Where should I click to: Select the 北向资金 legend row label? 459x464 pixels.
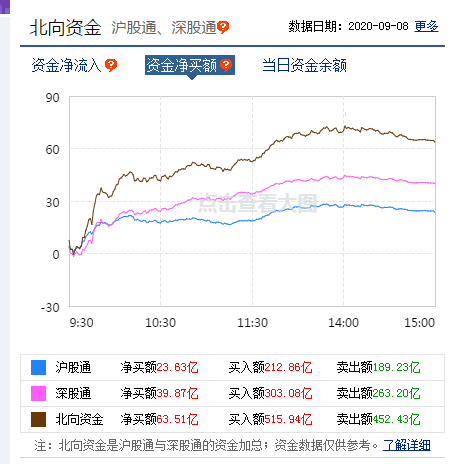point(79,419)
